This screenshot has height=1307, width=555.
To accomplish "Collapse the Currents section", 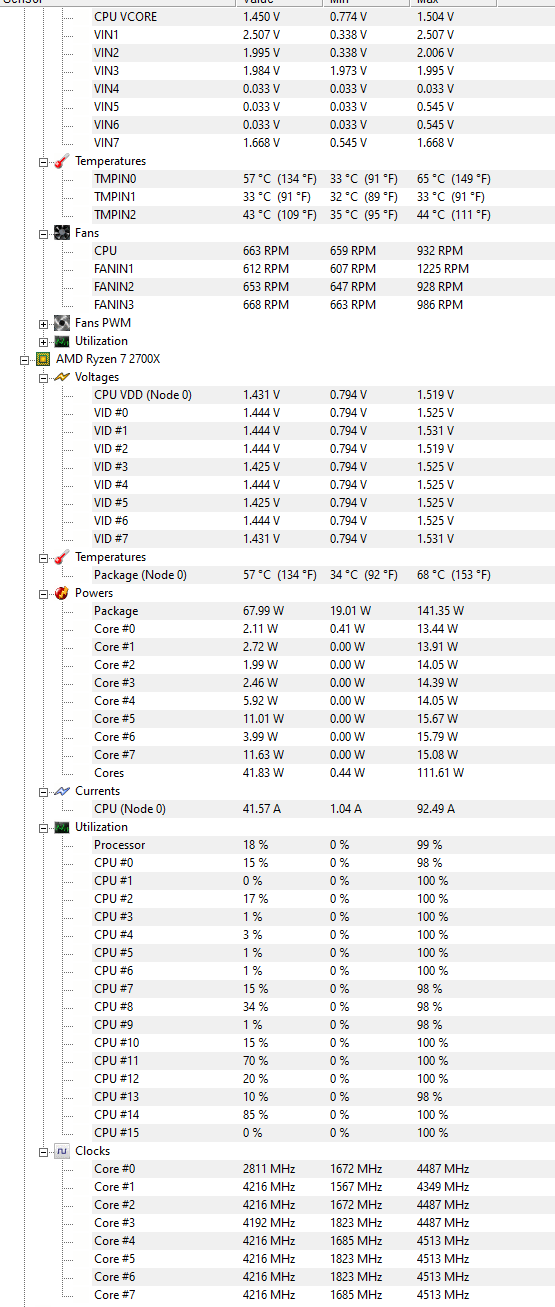I will [x=44, y=791].
